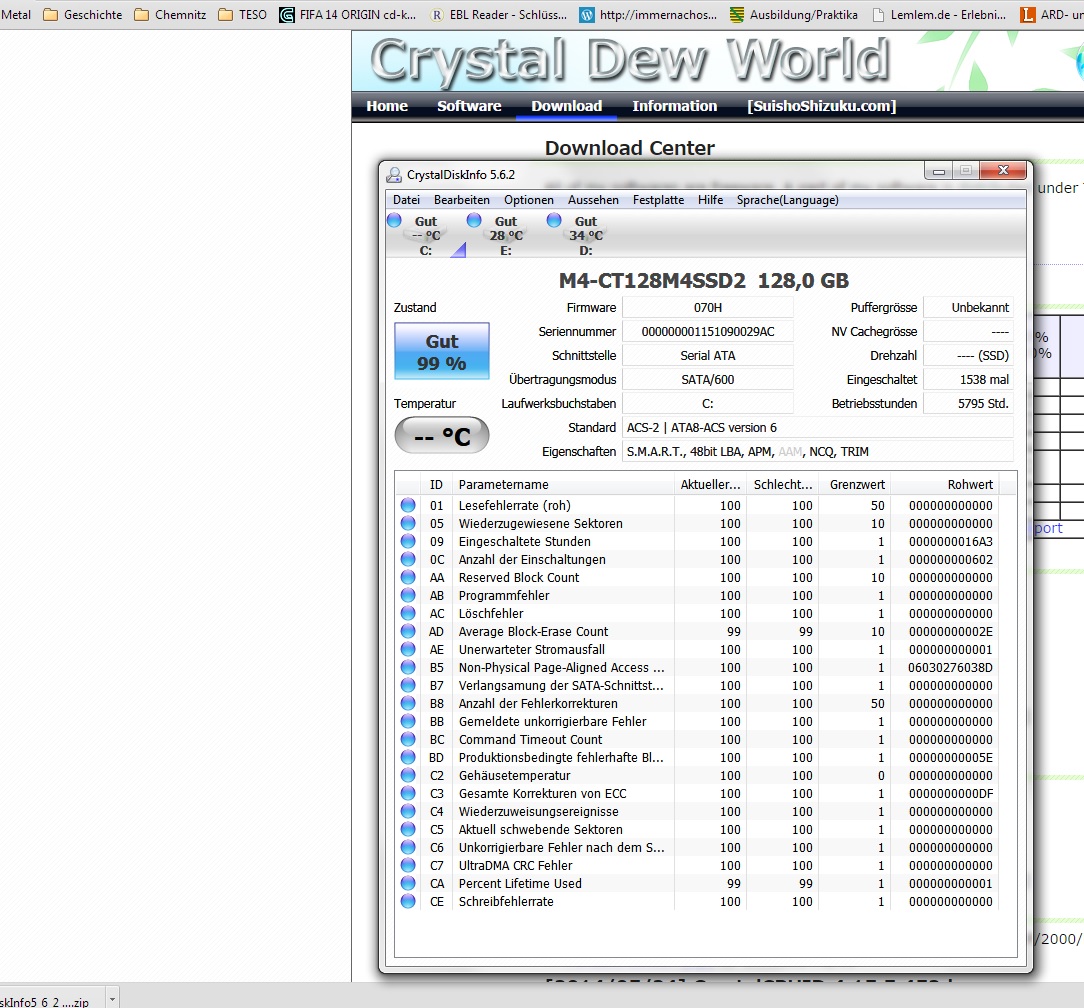Open the Optionen menu
The height and width of the screenshot is (1008, 1084).
528,200
